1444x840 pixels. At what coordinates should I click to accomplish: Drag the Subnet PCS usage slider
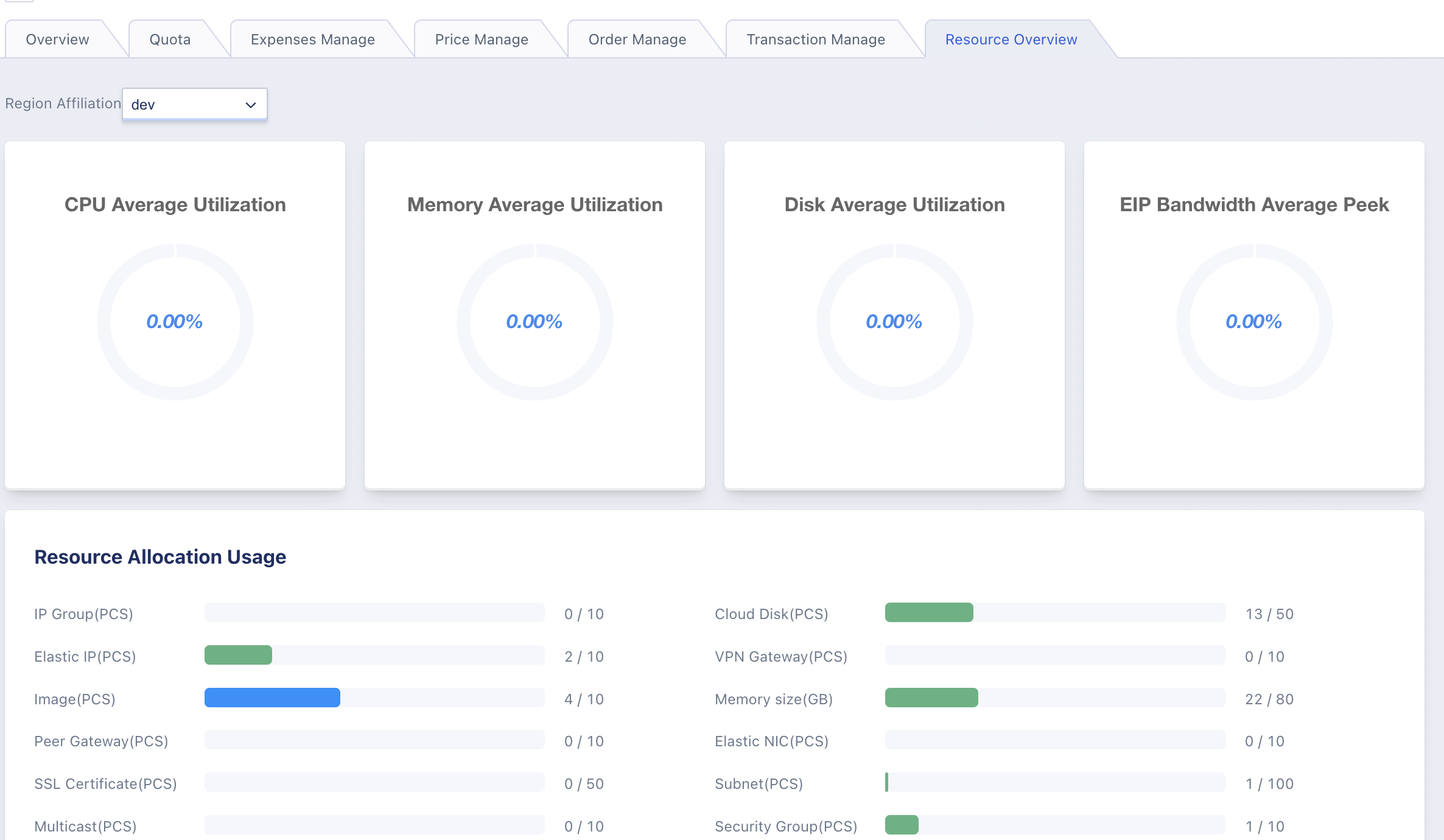point(885,783)
